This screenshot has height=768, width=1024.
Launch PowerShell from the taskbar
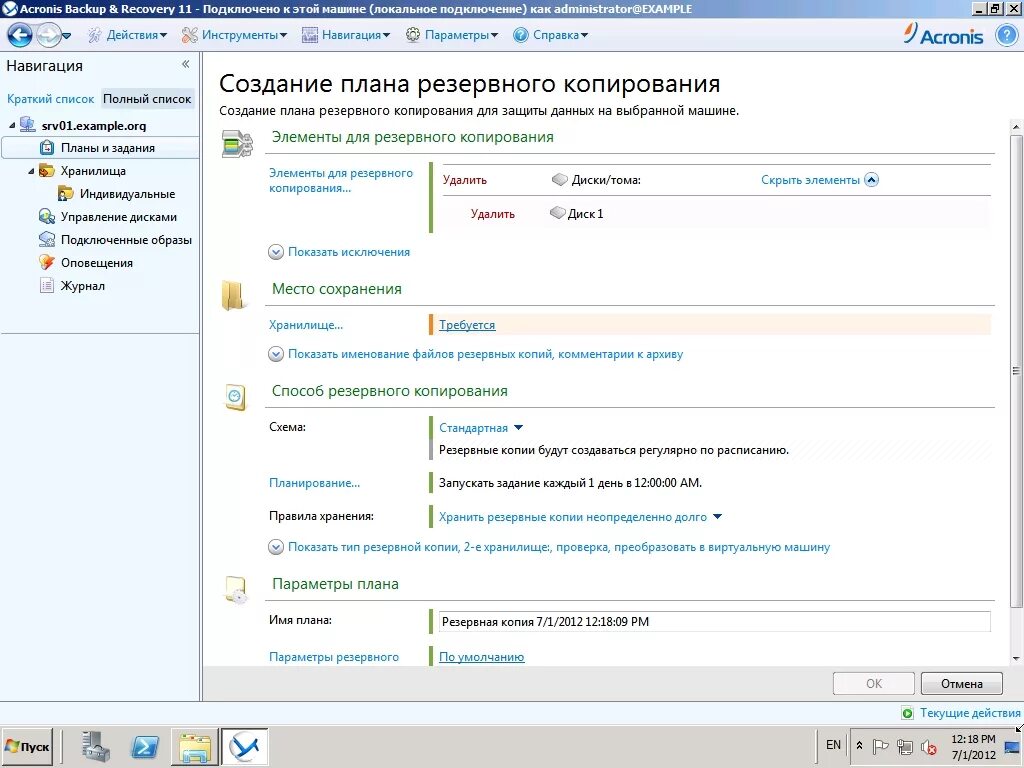(x=144, y=746)
